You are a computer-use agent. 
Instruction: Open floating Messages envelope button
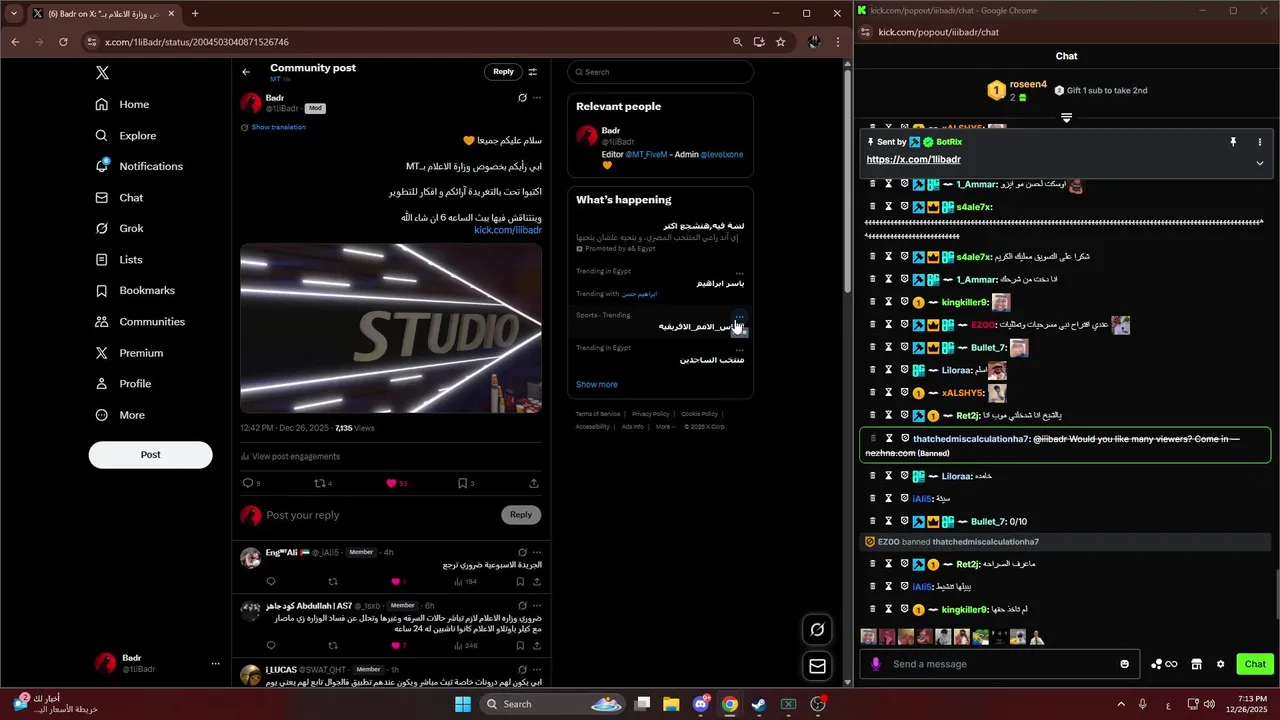tap(817, 666)
